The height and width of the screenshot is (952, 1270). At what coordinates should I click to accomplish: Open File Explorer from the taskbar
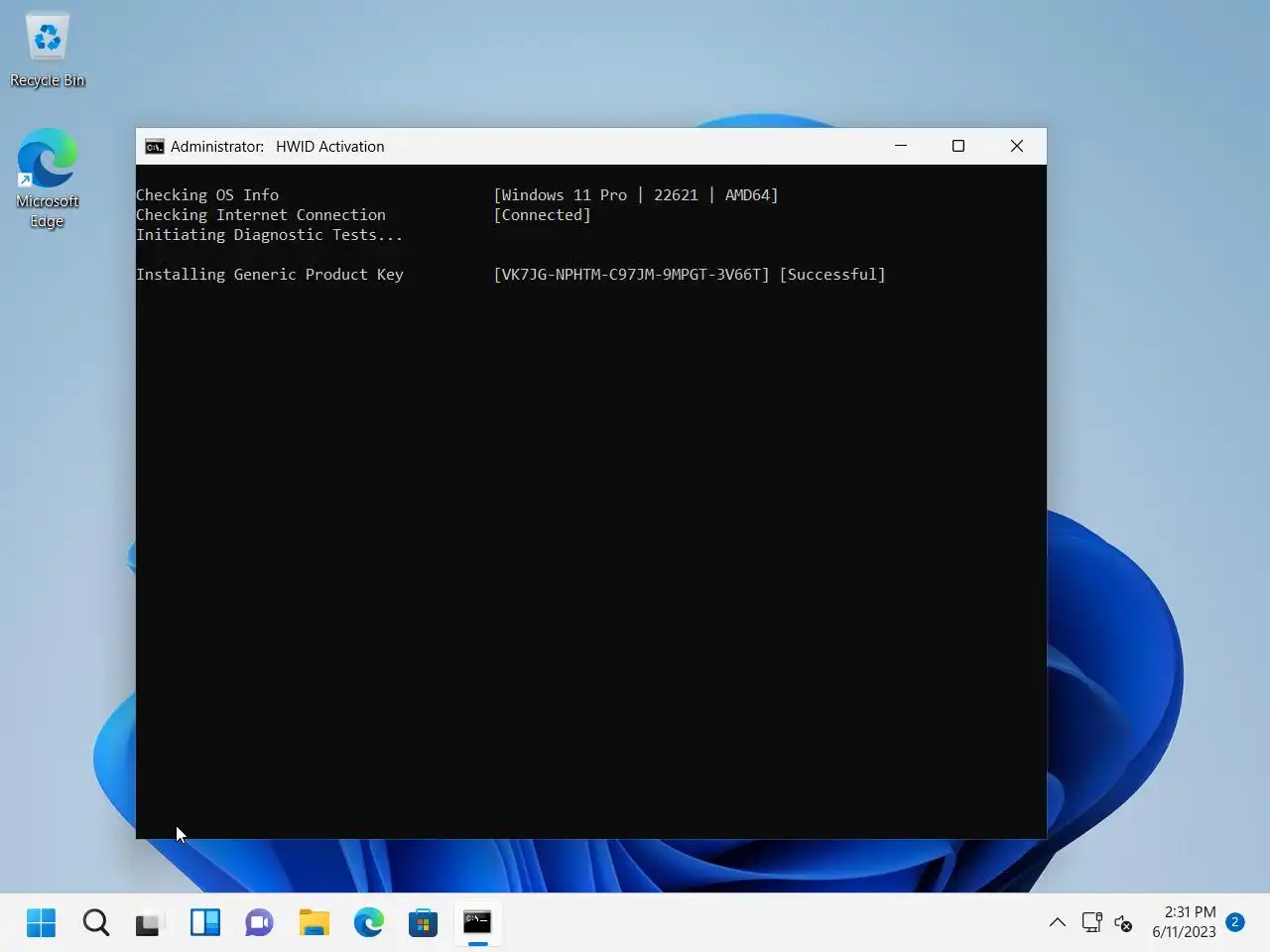coord(315,923)
